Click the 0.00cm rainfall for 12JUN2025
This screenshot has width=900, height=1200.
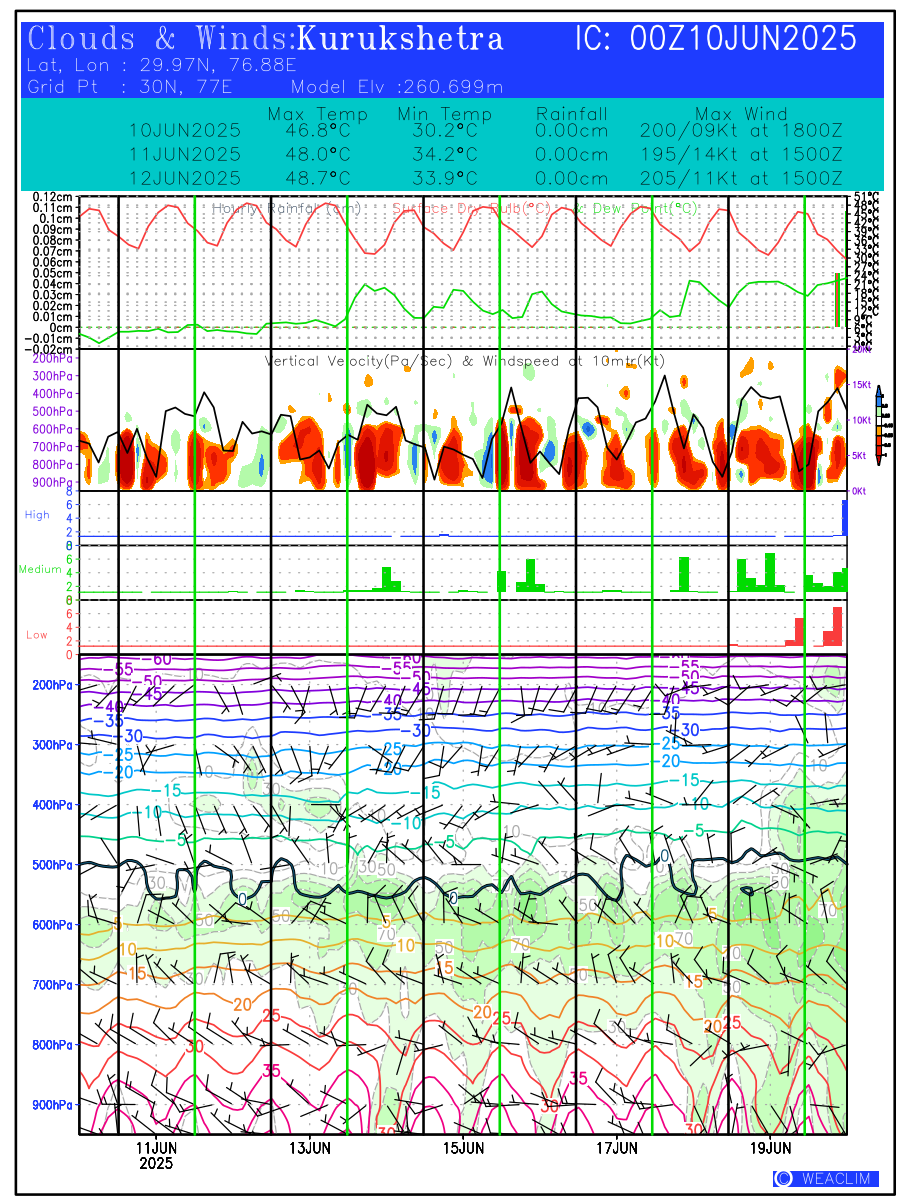pos(572,179)
